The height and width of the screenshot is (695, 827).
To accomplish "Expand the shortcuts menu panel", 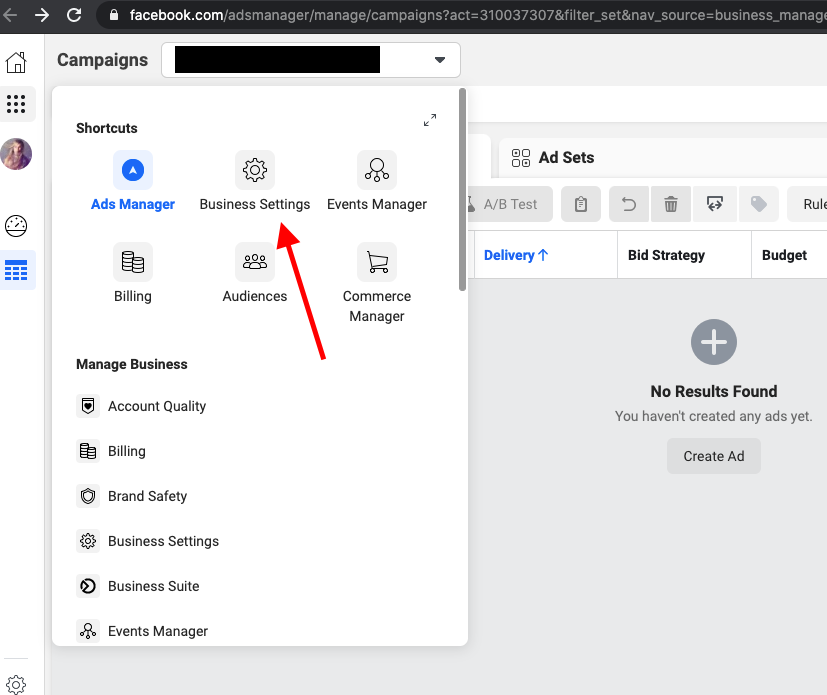I will (x=430, y=120).
